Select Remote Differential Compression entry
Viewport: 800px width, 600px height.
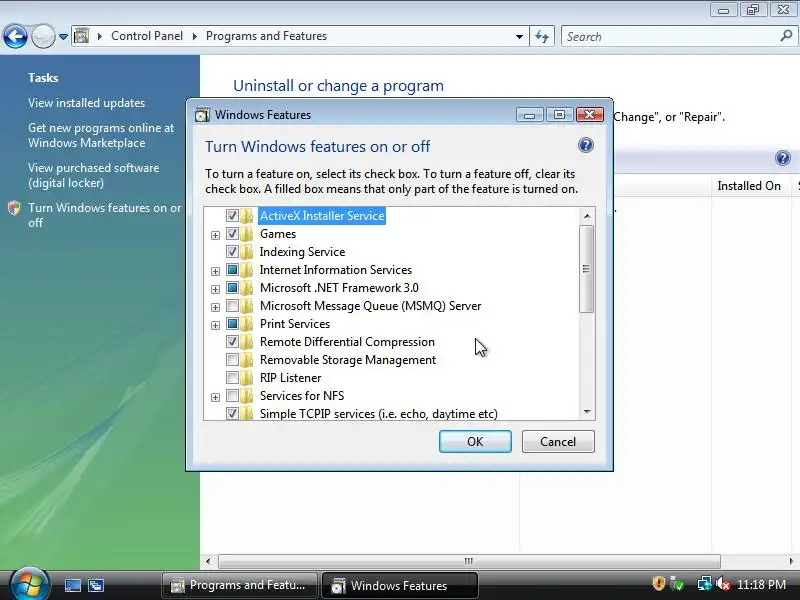coord(347,342)
